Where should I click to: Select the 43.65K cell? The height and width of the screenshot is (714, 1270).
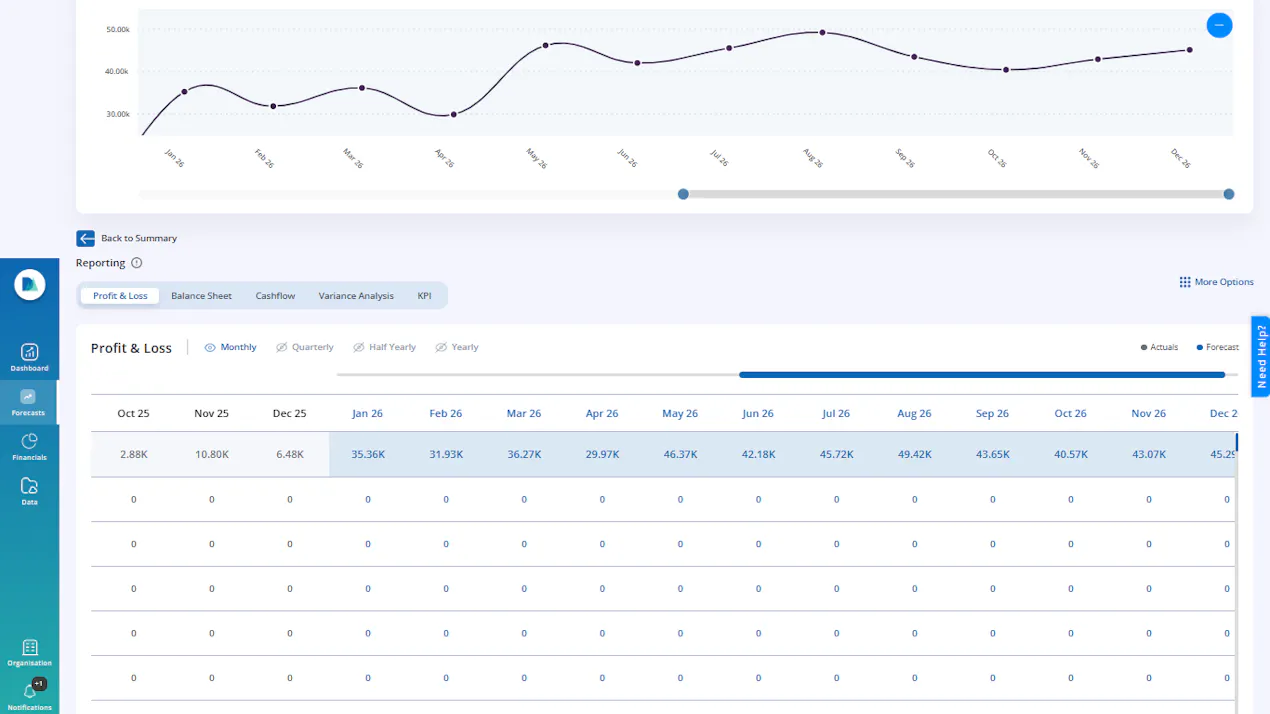pyautogui.click(x=992, y=454)
